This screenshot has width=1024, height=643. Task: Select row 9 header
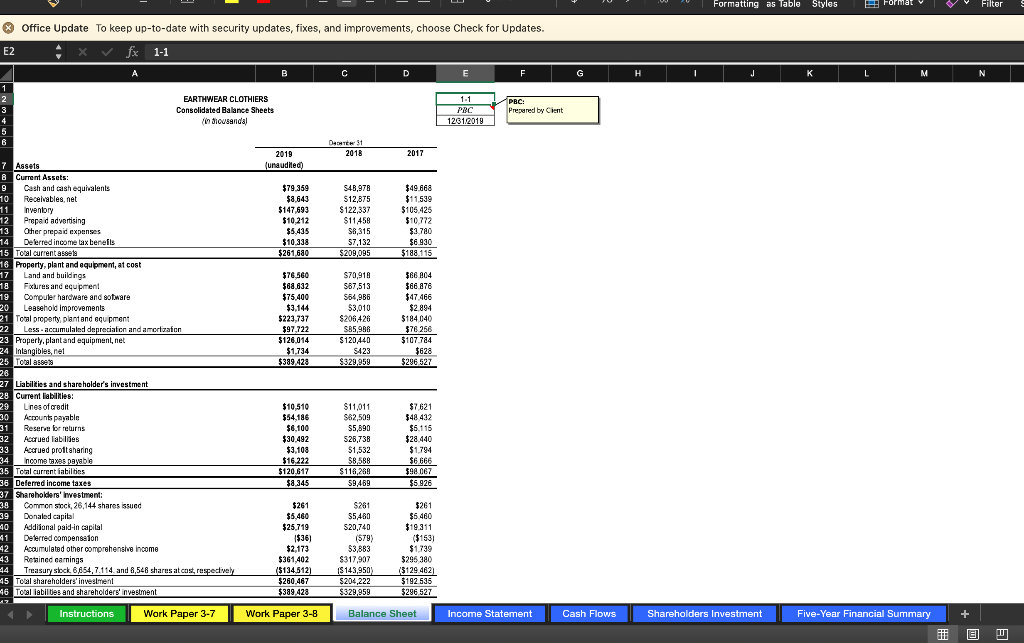pyautogui.click(x=5, y=188)
